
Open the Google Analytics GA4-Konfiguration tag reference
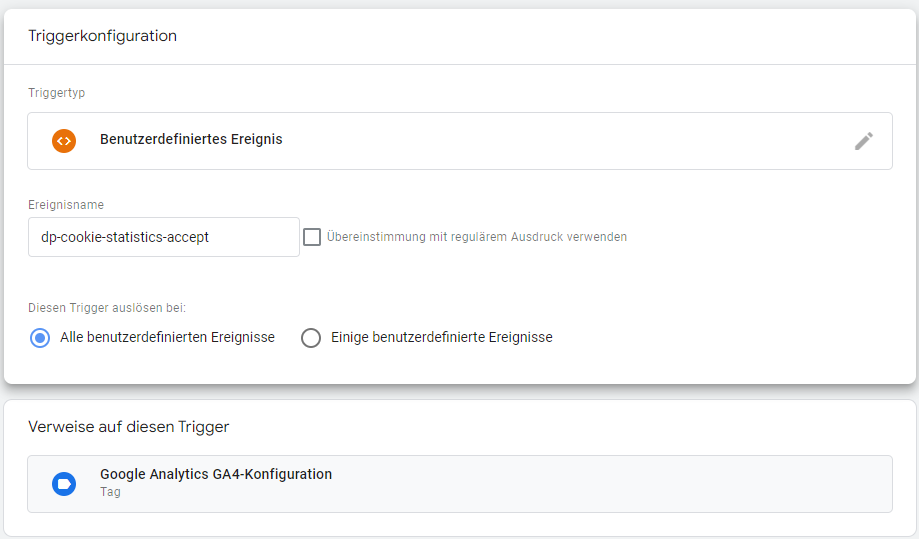460,484
